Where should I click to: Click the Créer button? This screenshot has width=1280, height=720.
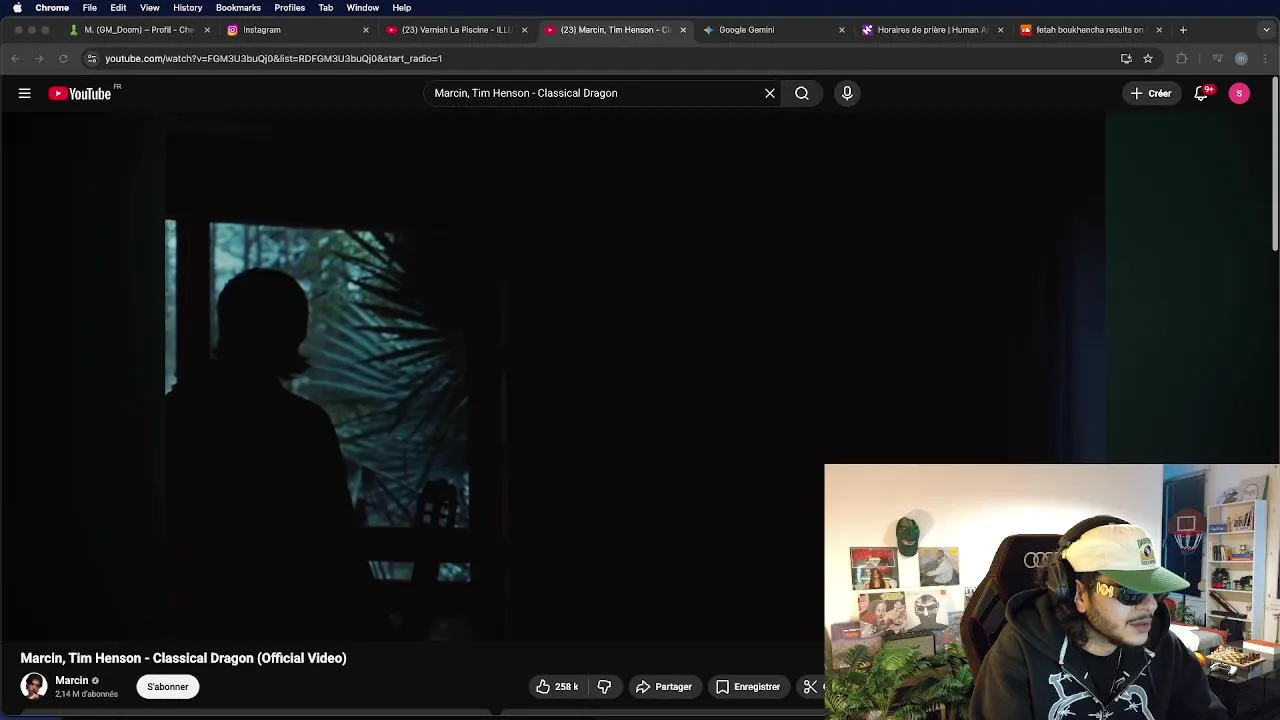pos(1150,93)
